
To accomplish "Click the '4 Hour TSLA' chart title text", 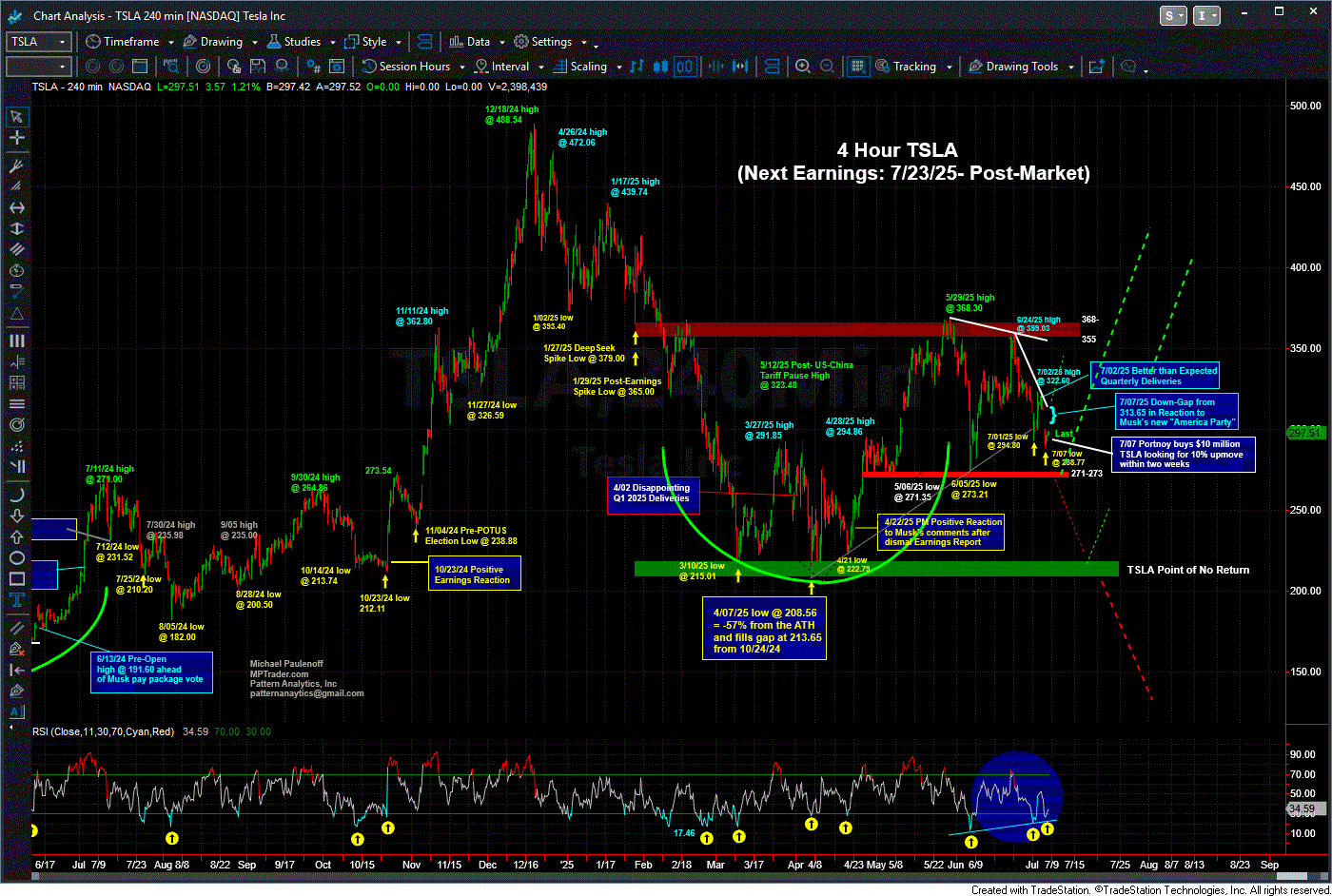I will point(896,150).
